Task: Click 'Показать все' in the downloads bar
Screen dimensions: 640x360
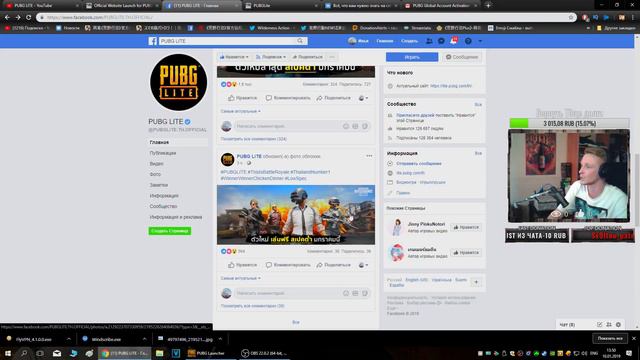Action: point(610,338)
